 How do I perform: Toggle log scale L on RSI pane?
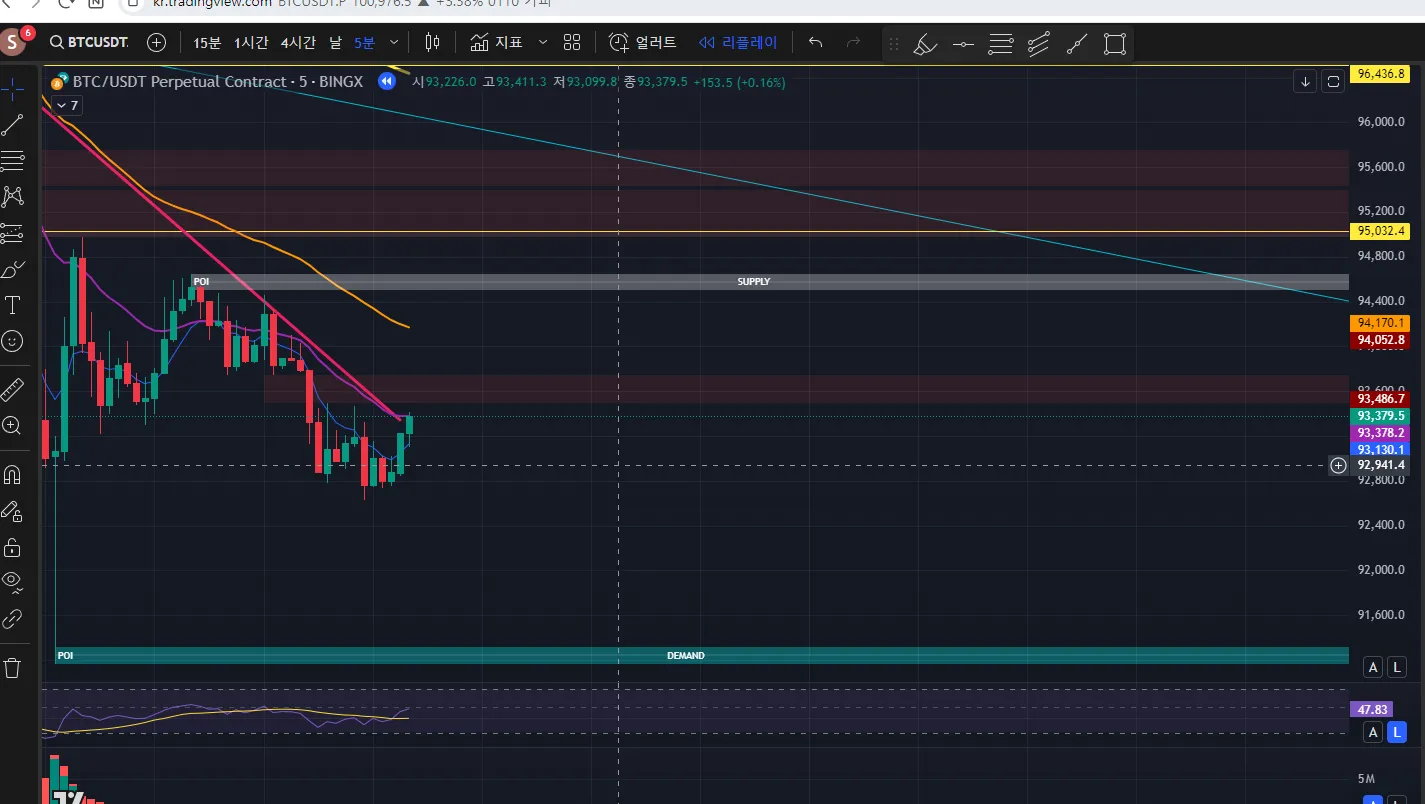tap(1397, 733)
